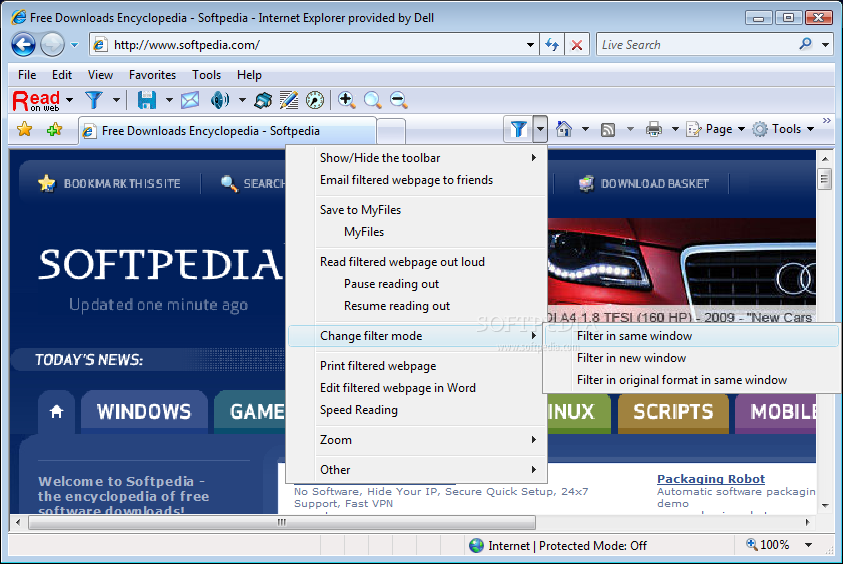The image size is (843, 564).
Task: Open dropdown next to Read on web logo
Action: [x=69, y=100]
